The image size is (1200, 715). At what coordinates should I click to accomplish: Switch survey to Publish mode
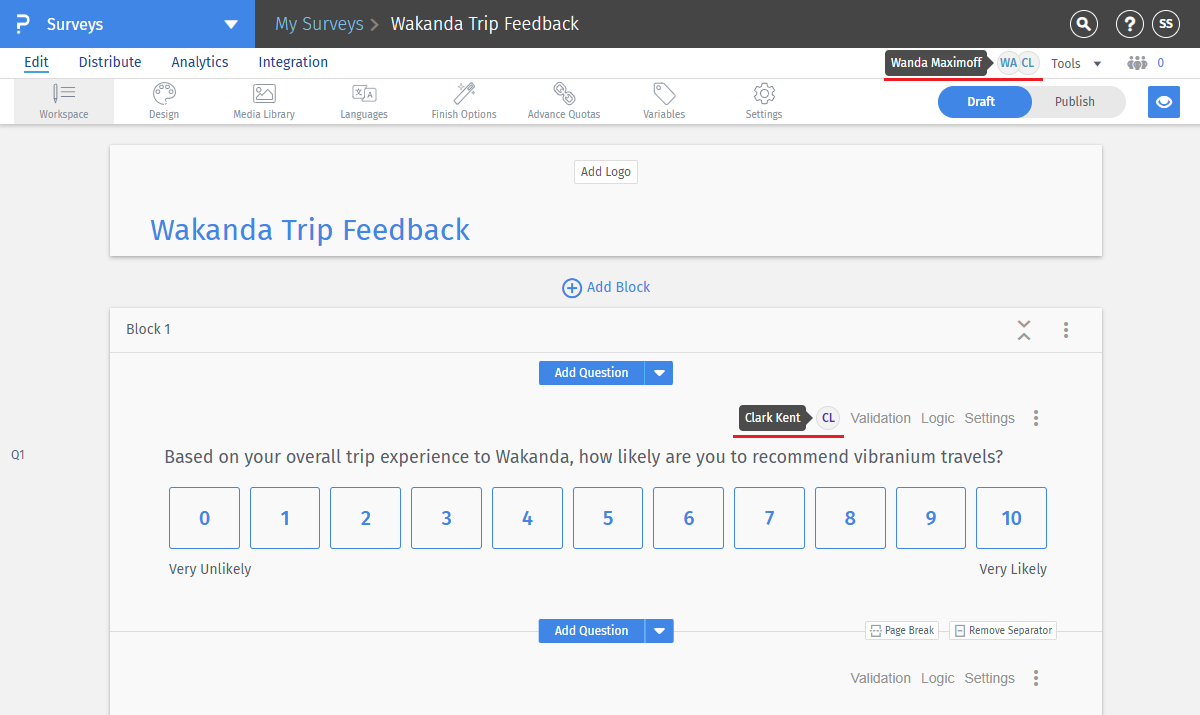tap(1075, 102)
